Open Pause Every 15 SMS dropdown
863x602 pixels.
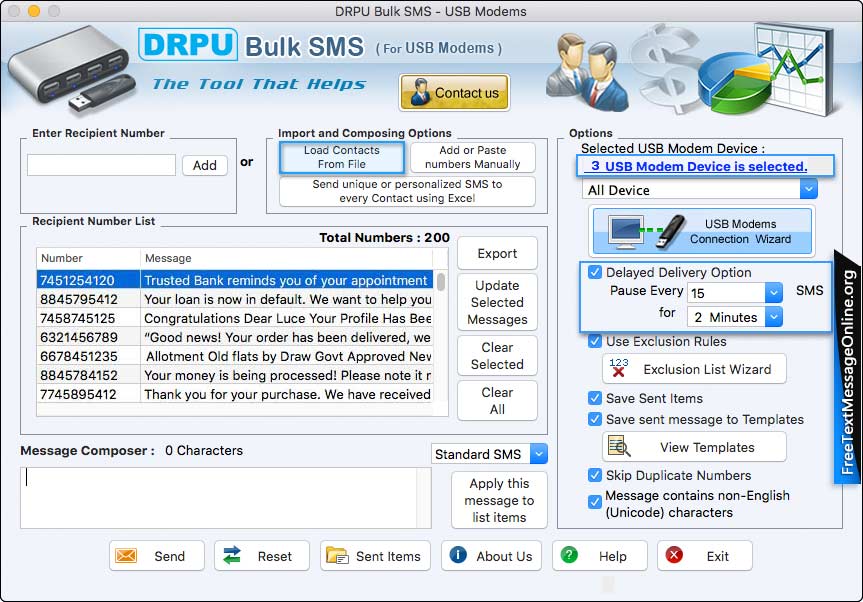[x=773, y=292]
